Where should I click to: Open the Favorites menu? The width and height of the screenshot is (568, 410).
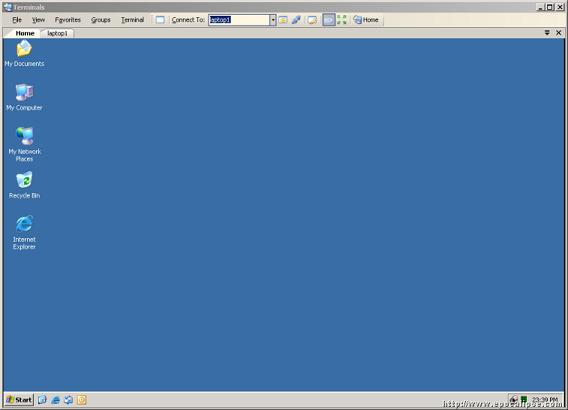coord(68,20)
